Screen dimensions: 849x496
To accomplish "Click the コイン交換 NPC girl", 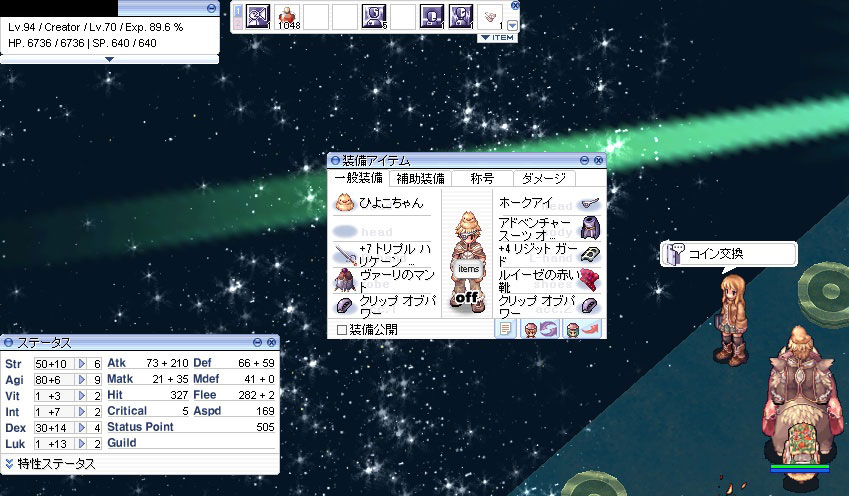I will tap(732, 319).
